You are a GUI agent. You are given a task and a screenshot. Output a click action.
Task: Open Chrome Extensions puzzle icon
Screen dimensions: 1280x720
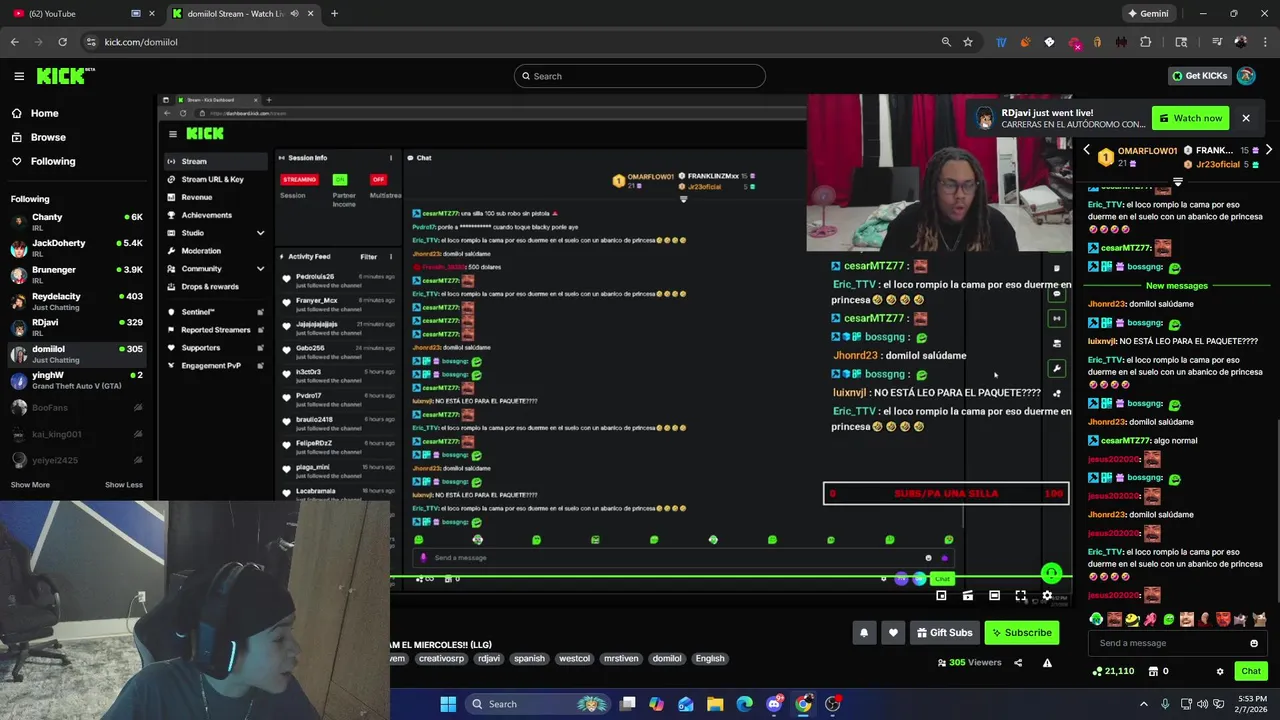click(x=1146, y=42)
